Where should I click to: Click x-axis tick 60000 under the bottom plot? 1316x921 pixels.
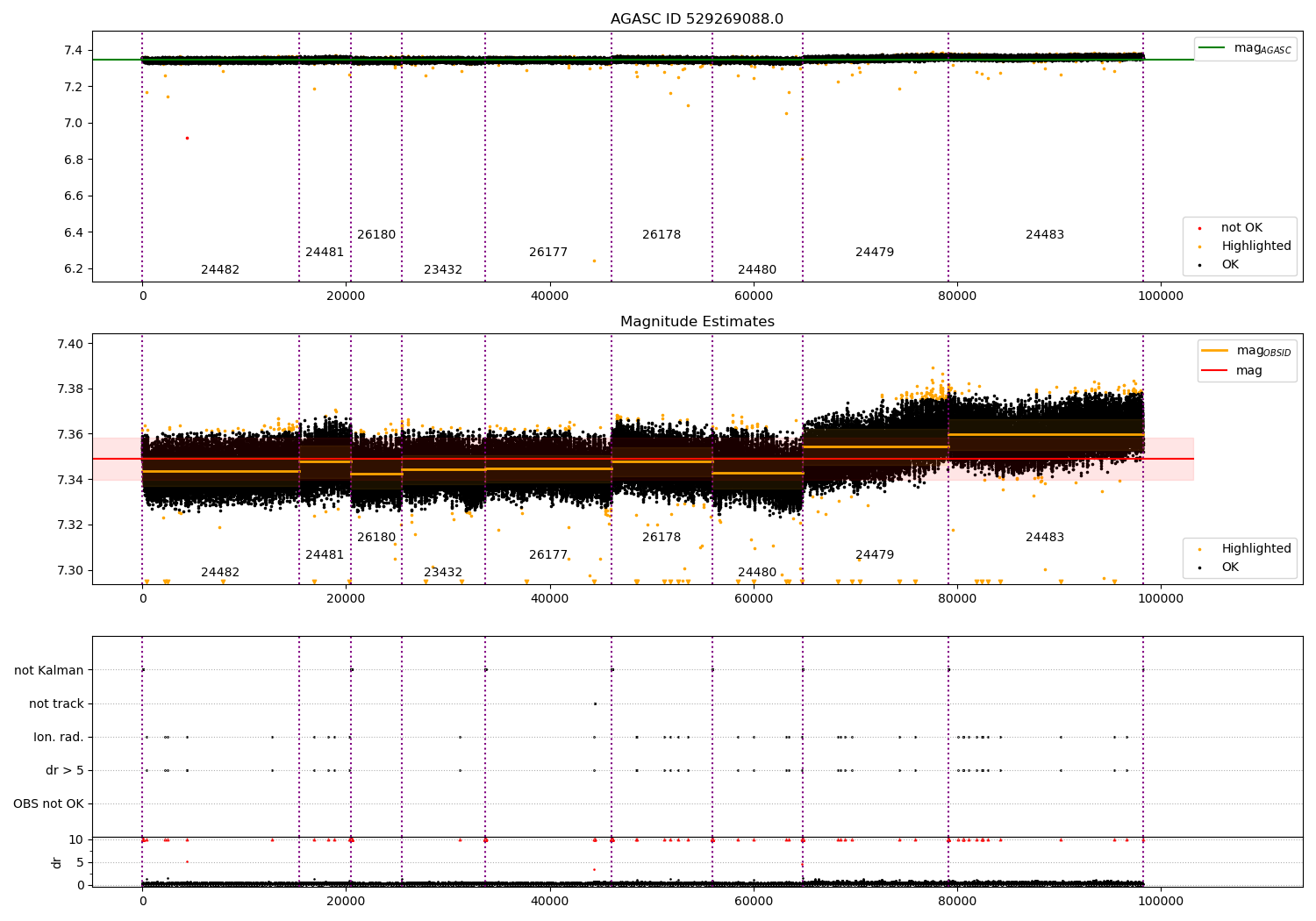tap(754, 902)
